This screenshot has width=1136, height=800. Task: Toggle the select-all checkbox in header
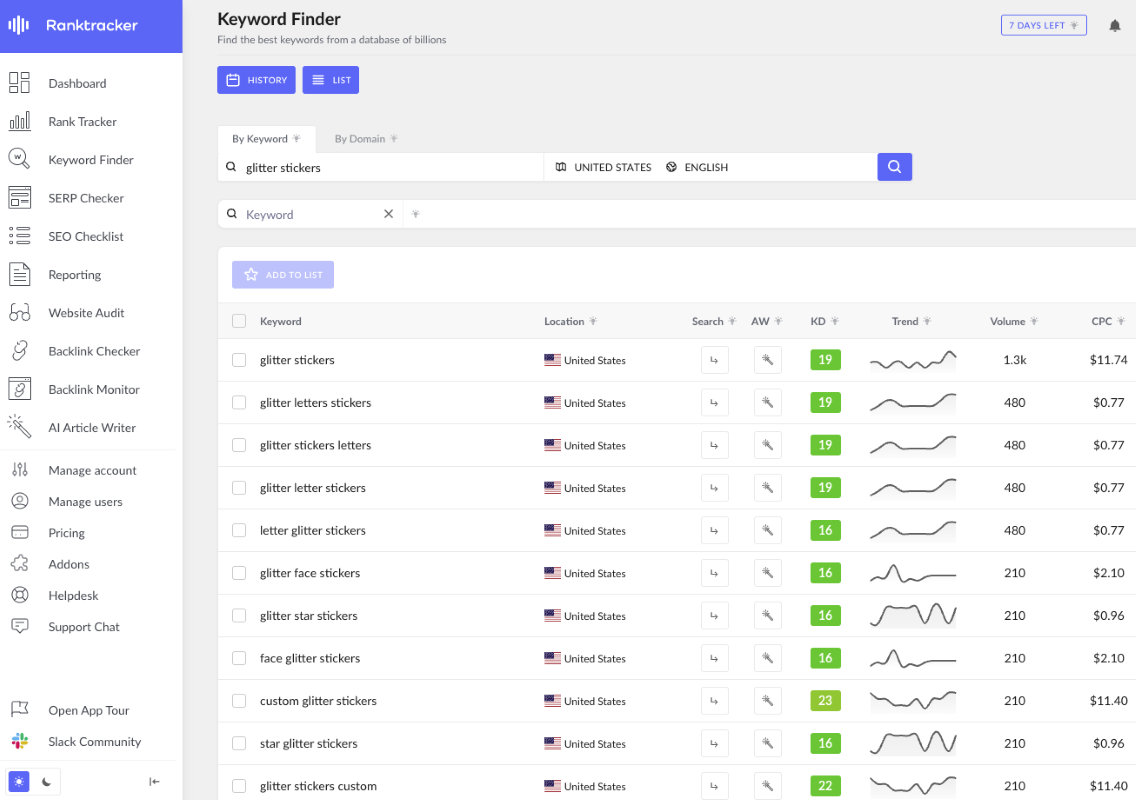(x=239, y=321)
